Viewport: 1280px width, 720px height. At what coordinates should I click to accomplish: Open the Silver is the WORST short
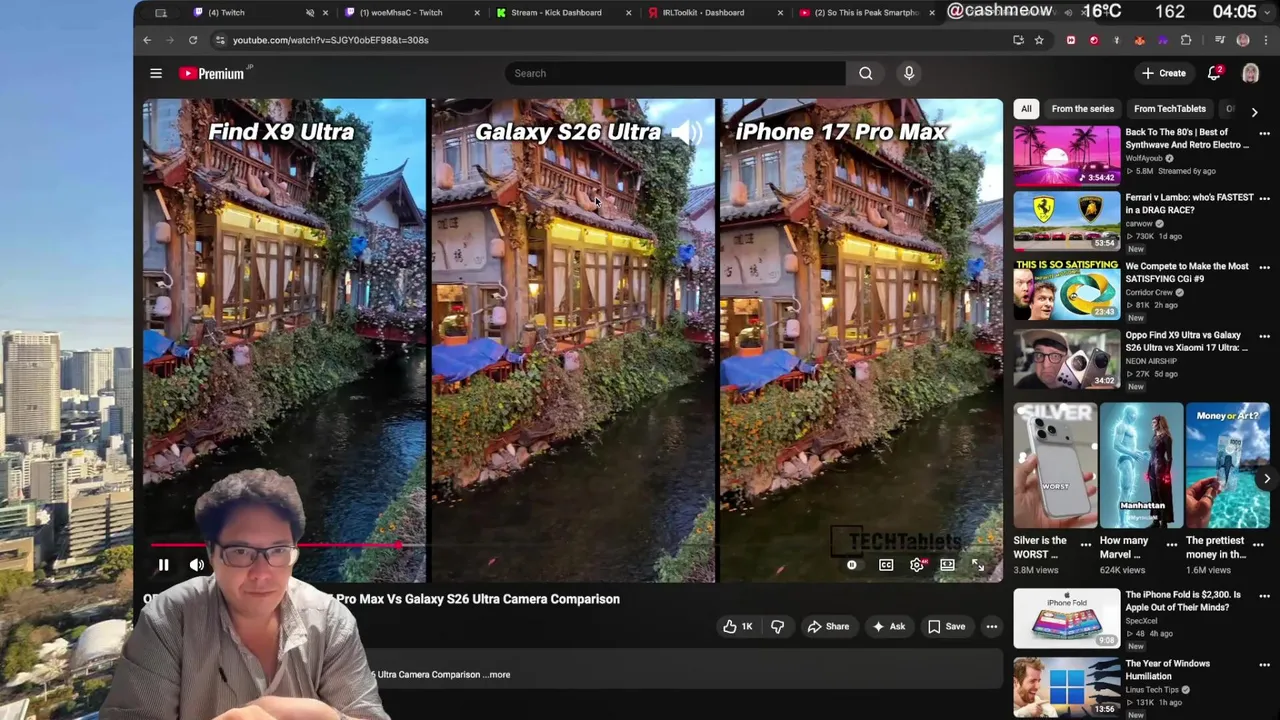(1055, 465)
